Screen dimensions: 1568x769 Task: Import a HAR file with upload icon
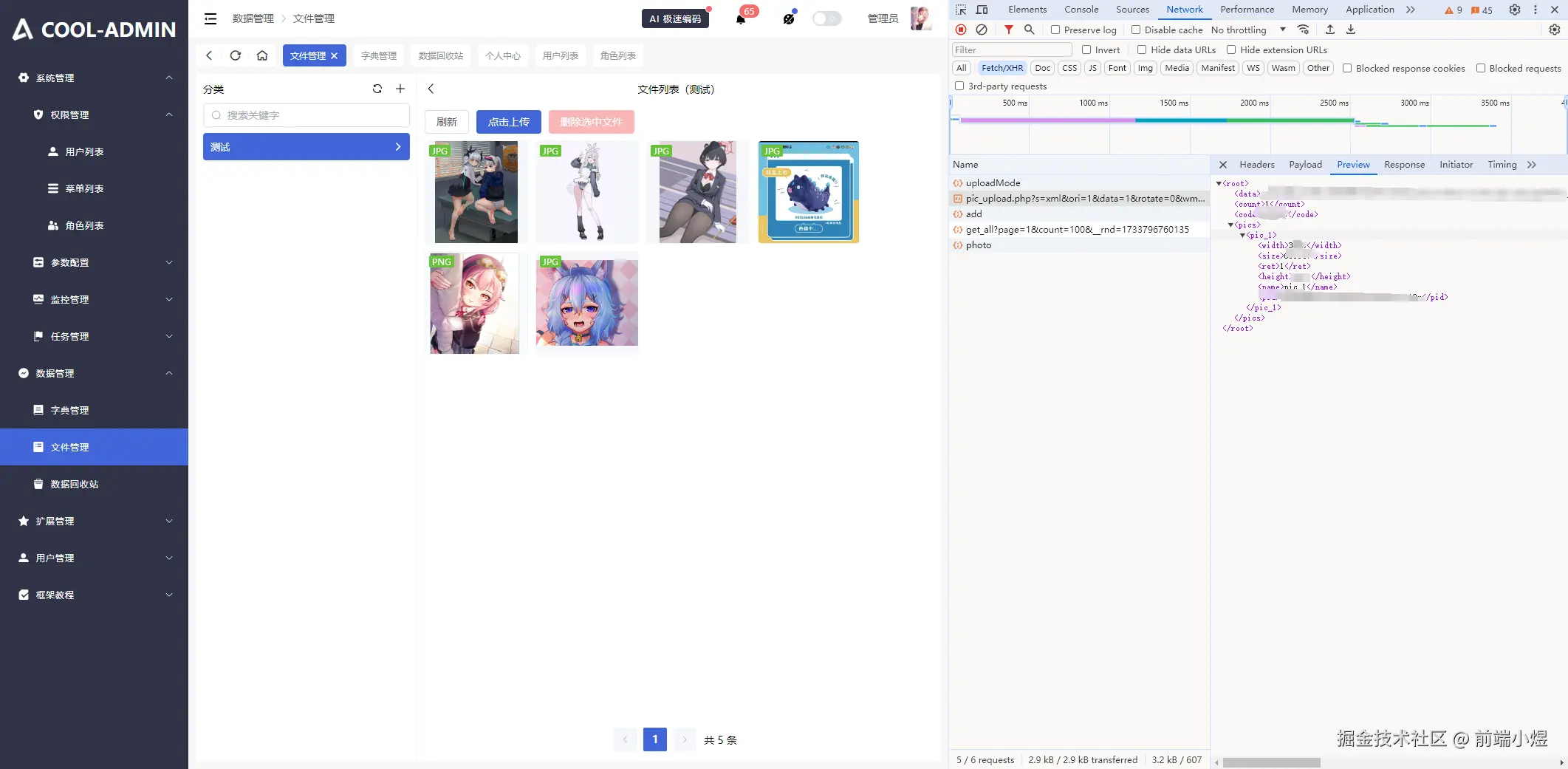tap(1330, 30)
